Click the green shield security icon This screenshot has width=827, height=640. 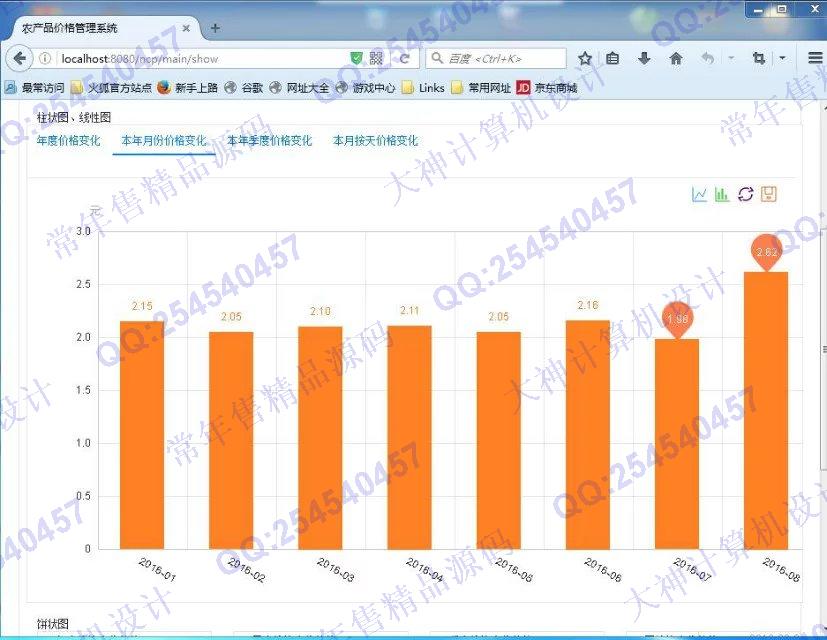[x=357, y=59]
